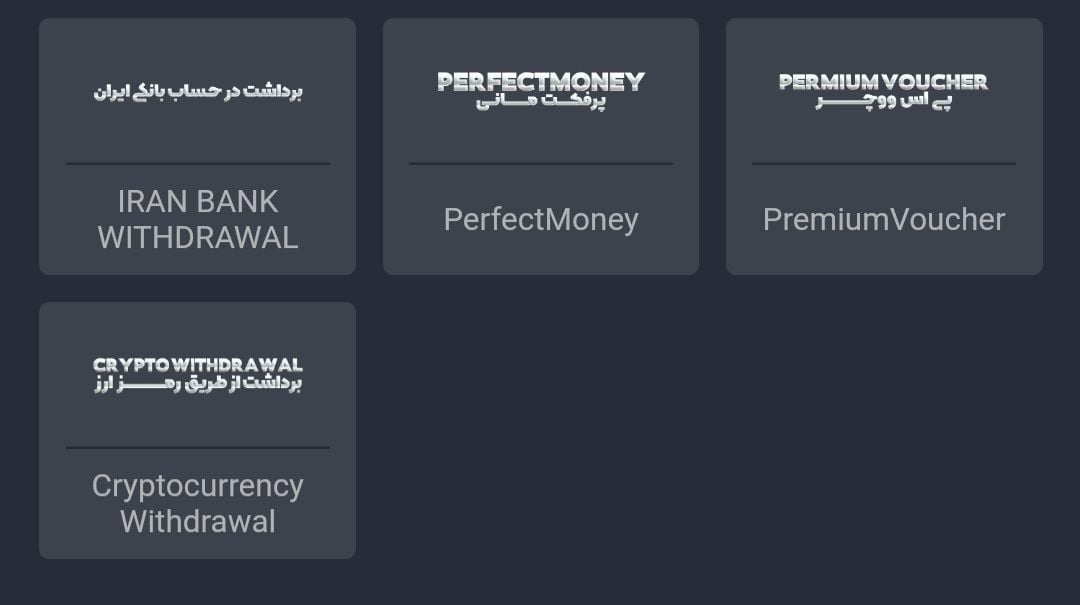Screen dimensions: 1080x605
Task: Open the Cryptocurrency Withdrawal text label
Action: (x=197, y=503)
